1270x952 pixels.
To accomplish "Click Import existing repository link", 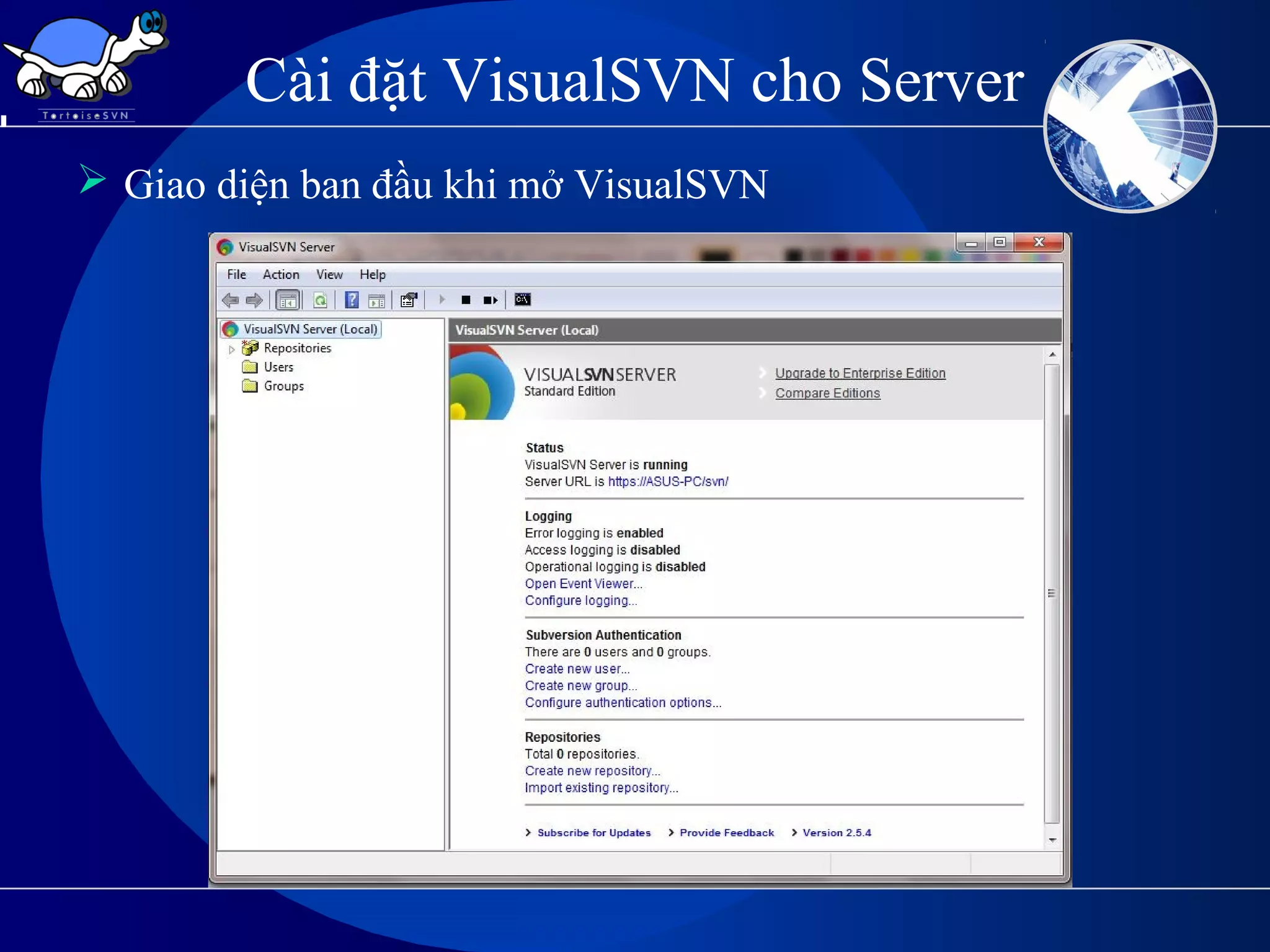I will click(x=602, y=788).
